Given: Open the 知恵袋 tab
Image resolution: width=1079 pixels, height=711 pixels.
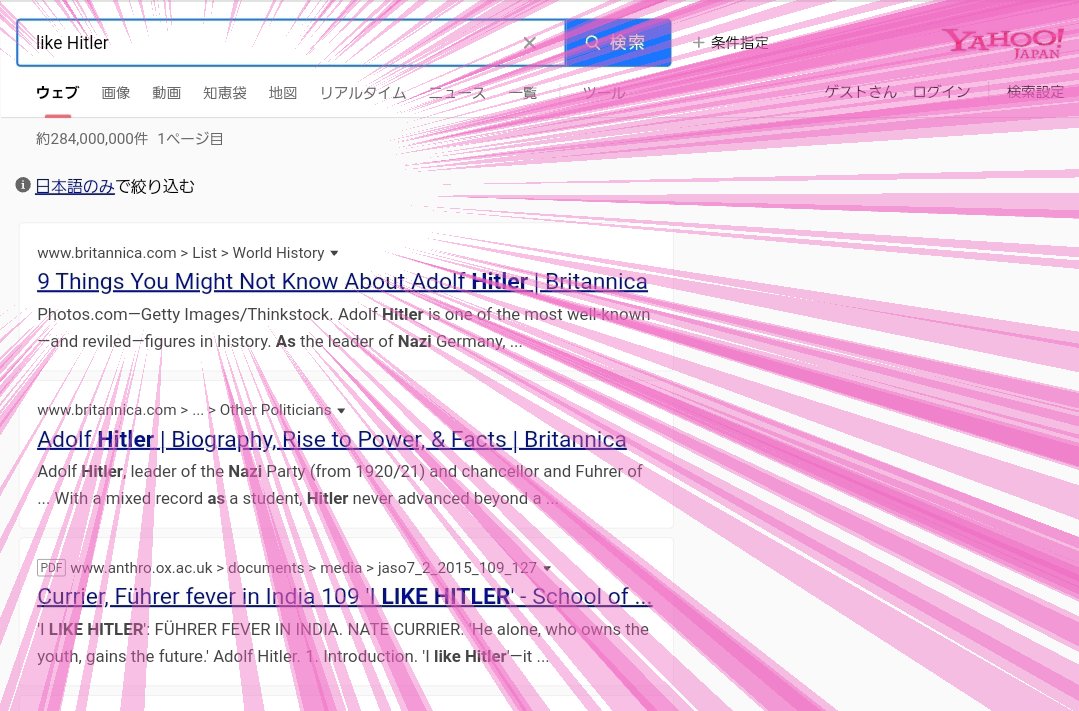Looking at the screenshot, I should (x=225, y=92).
